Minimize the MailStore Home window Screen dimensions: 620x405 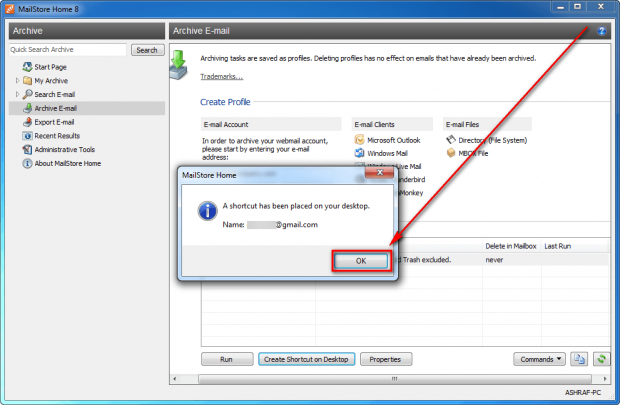(561, 7)
